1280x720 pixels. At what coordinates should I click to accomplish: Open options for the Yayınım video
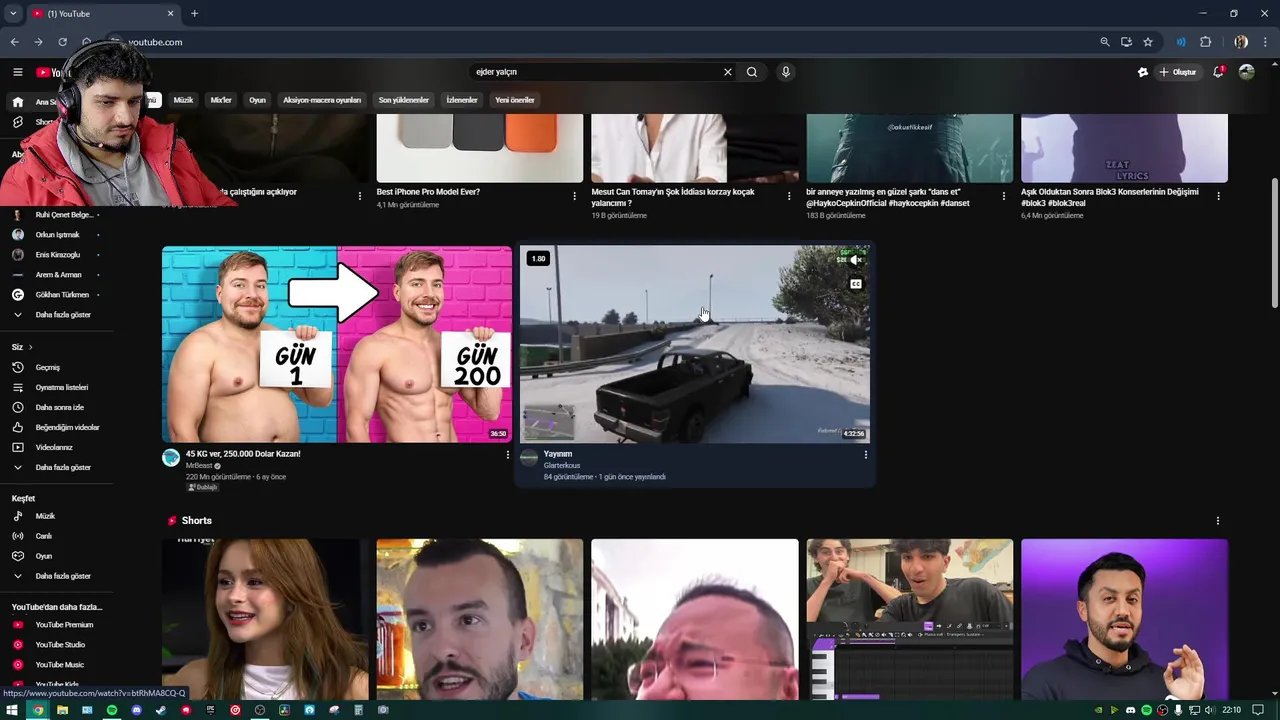coord(866,455)
